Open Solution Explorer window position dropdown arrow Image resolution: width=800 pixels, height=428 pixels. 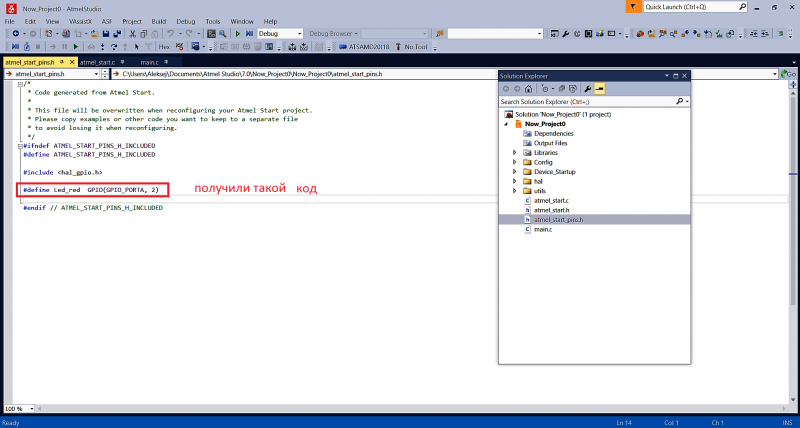(x=666, y=75)
